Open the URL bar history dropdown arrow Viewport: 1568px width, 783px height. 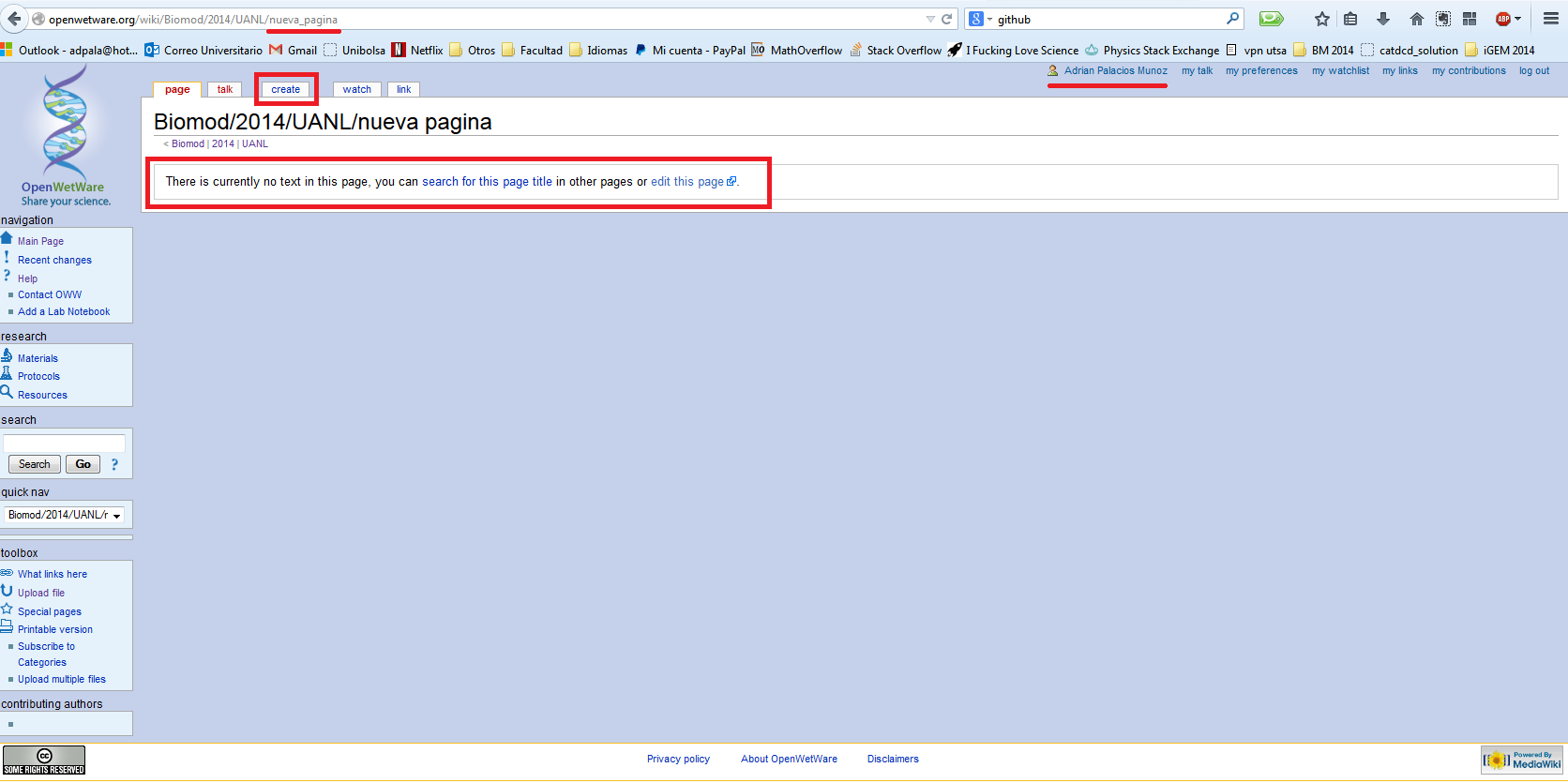[x=930, y=19]
